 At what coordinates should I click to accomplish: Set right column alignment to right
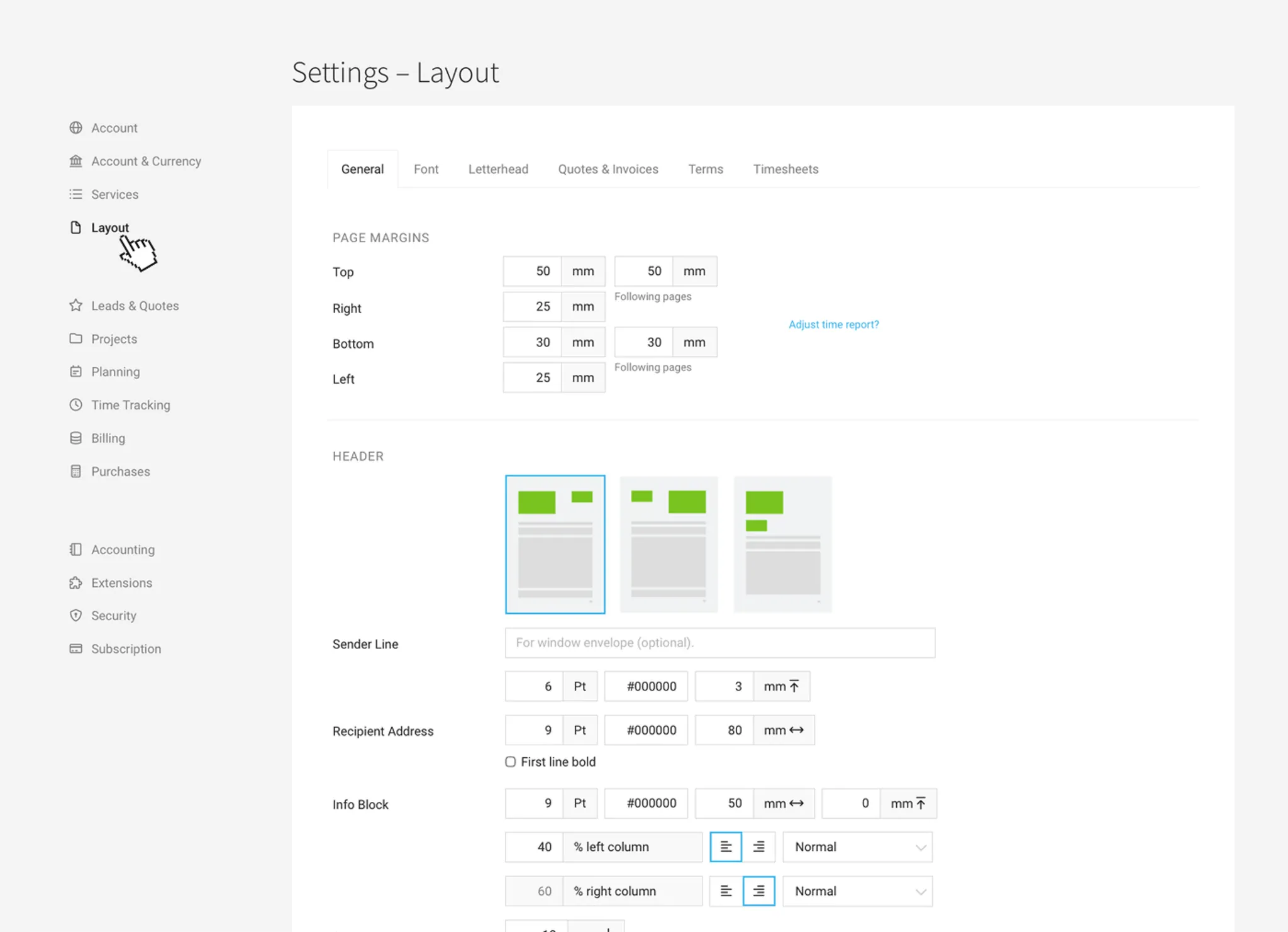[x=759, y=891]
